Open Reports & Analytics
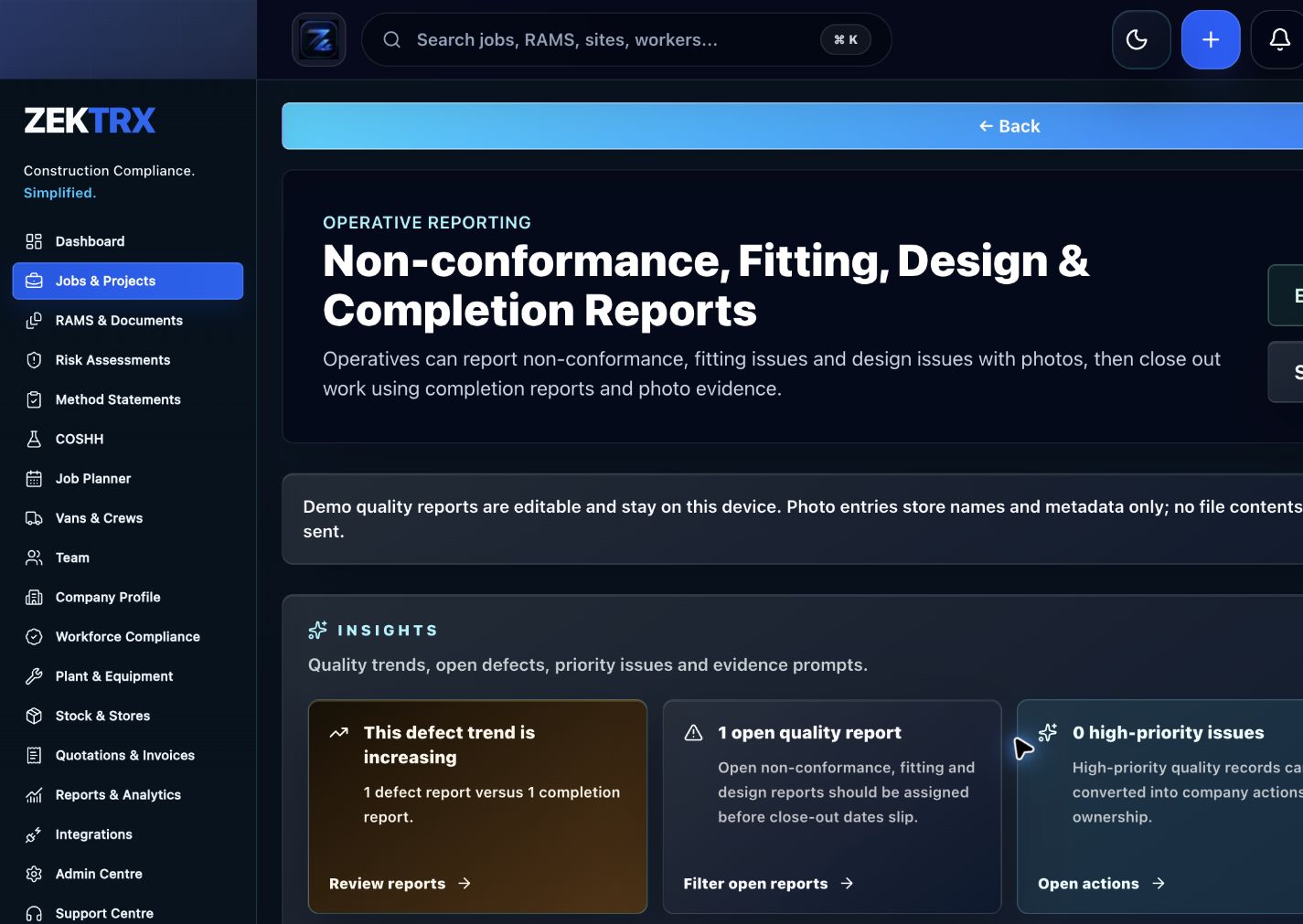This screenshot has height=924, width=1303. pyautogui.click(x=128, y=795)
